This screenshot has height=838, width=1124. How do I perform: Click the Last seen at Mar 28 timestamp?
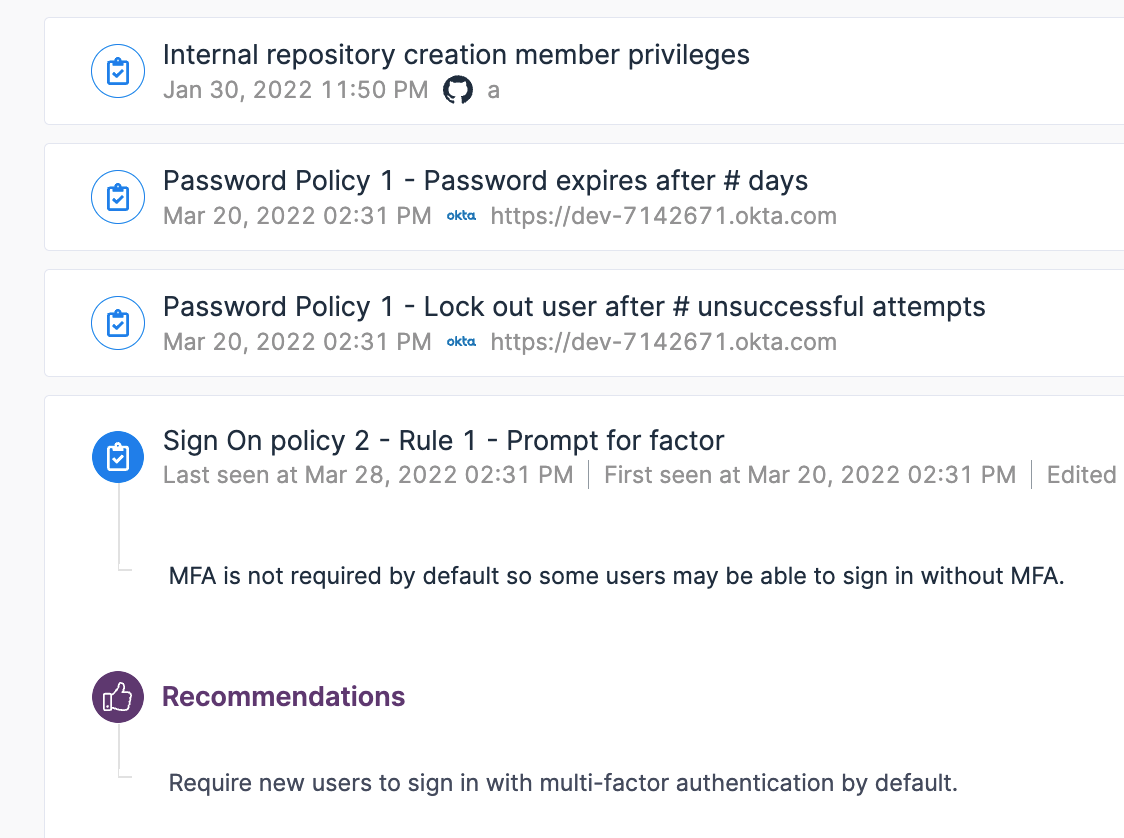[368, 475]
